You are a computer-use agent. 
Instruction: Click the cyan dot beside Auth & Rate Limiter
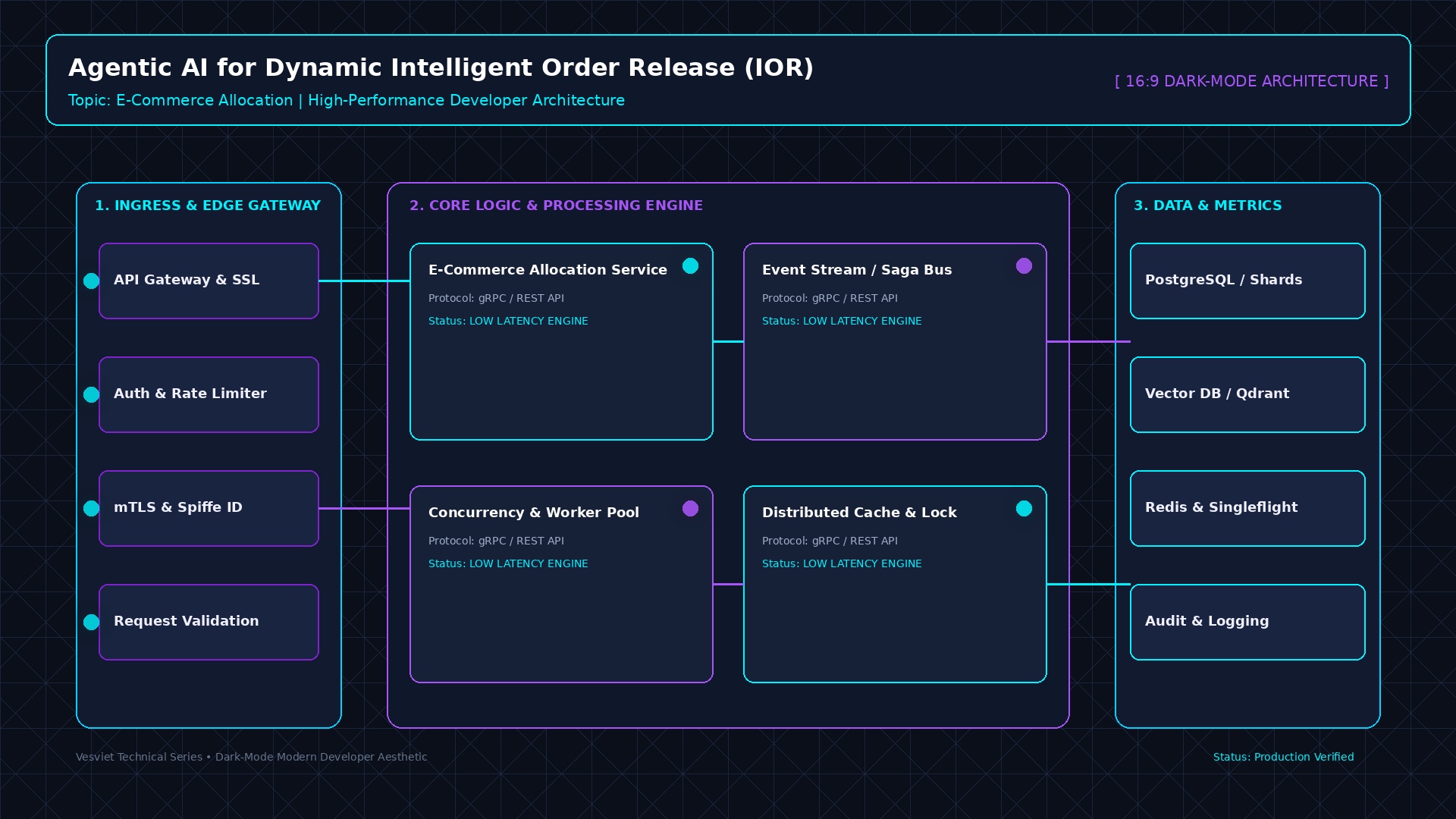(x=91, y=395)
